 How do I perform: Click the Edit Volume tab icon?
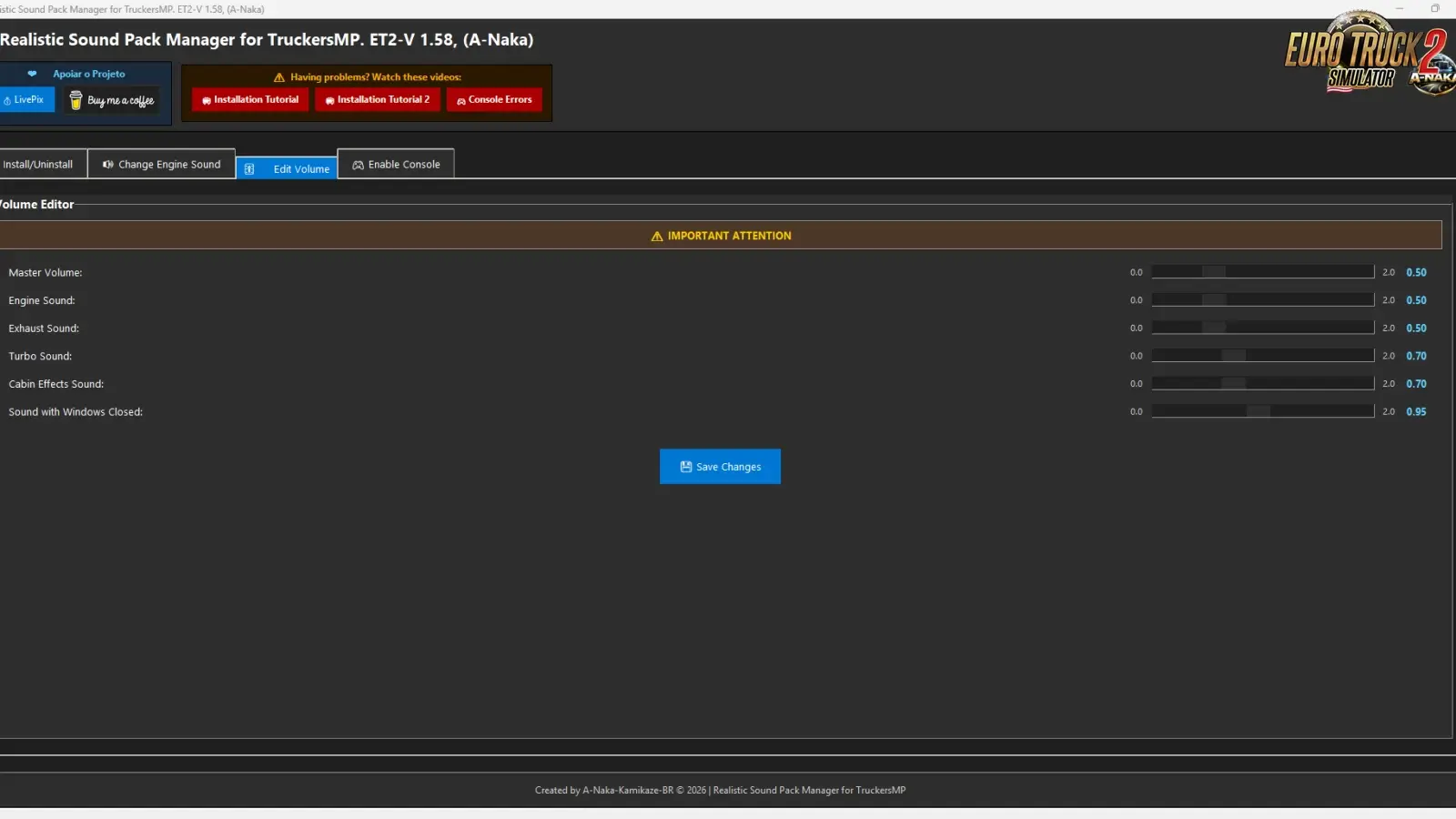coord(249,169)
